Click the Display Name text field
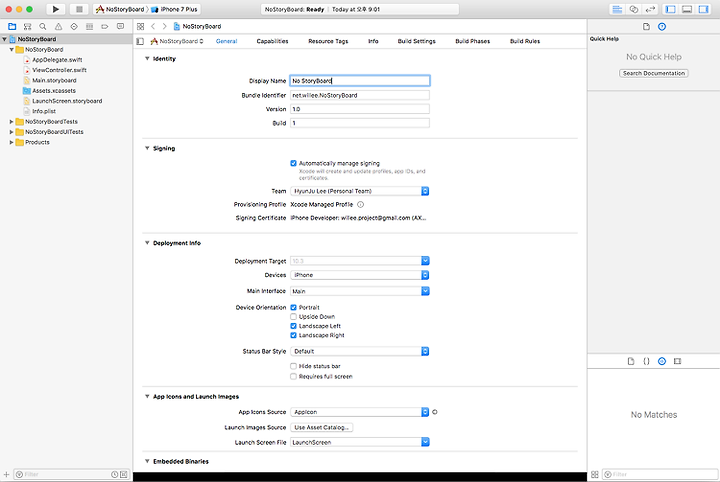Viewport: 720px width, 482px height. click(360, 81)
